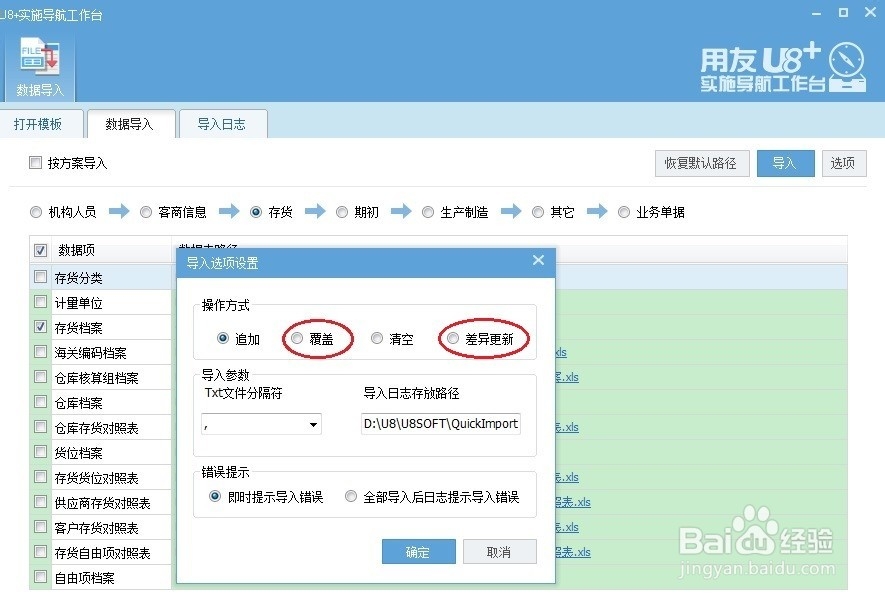Check the 仓库存货对照表 checkbox
The image size is (885, 599).
pyautogui.click(x=41, y=426)
